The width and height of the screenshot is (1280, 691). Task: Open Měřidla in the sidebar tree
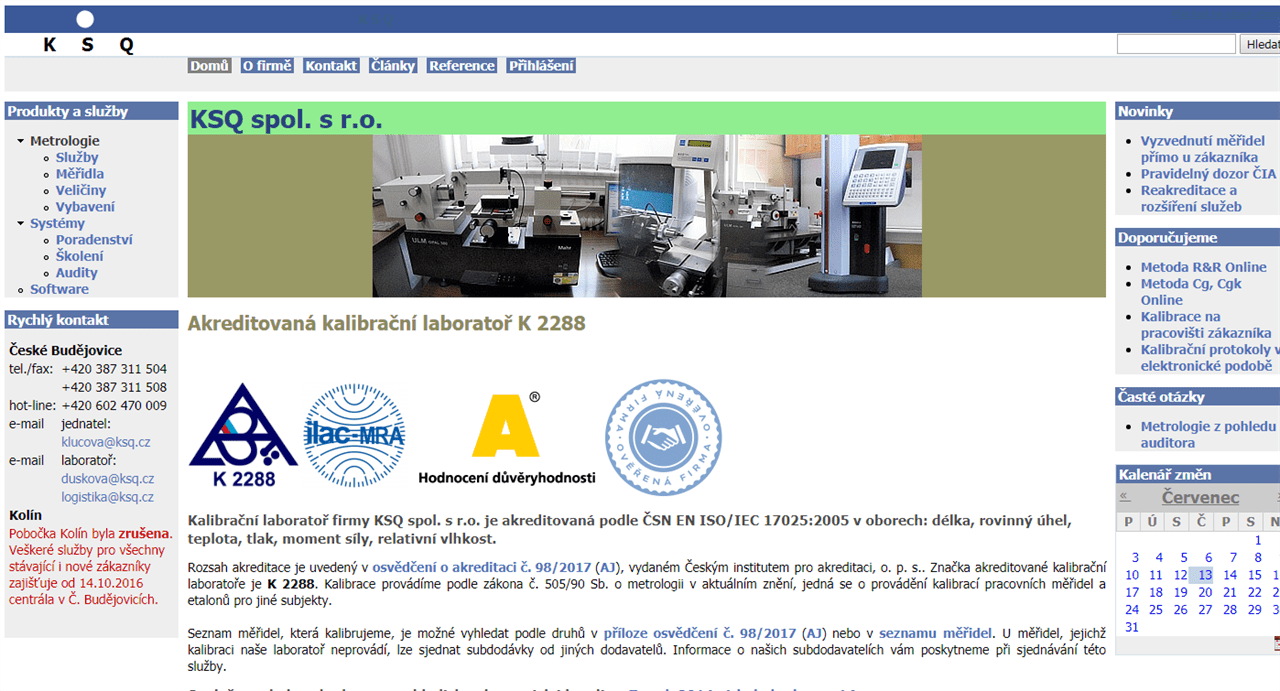tap(80, 174)
